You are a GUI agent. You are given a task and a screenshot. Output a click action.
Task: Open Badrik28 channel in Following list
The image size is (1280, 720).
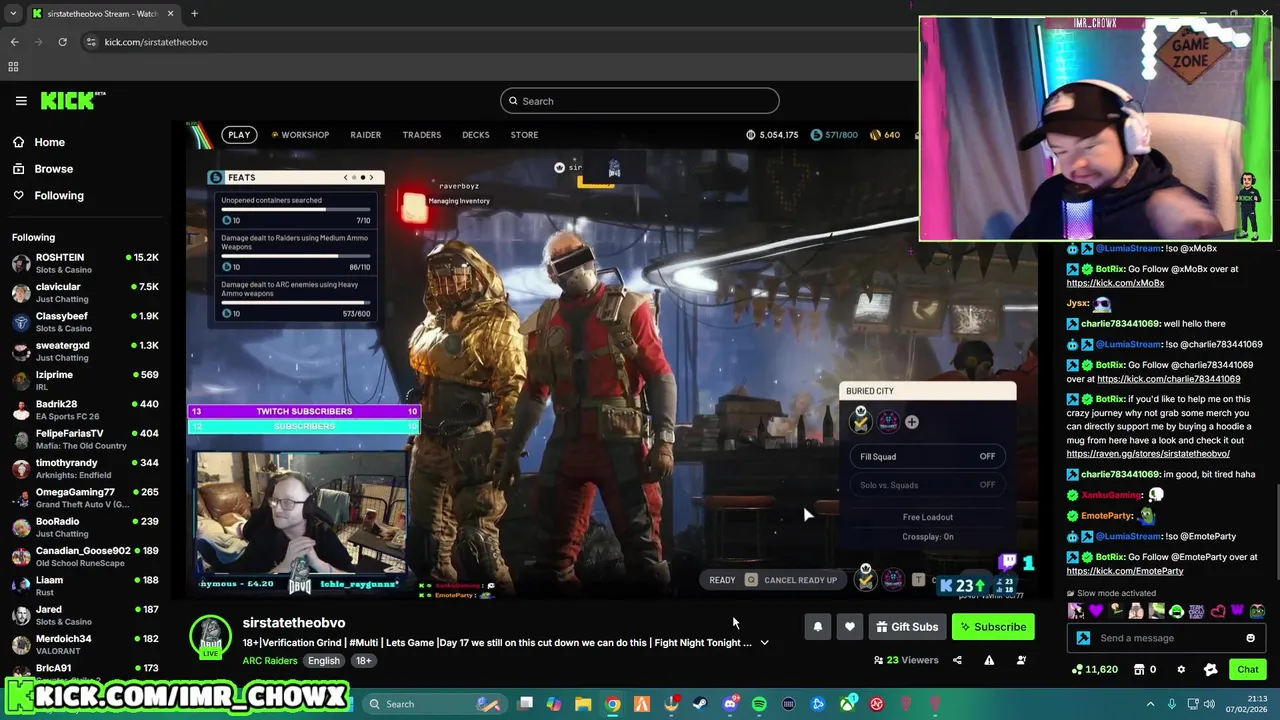click(x=85, y=410)
